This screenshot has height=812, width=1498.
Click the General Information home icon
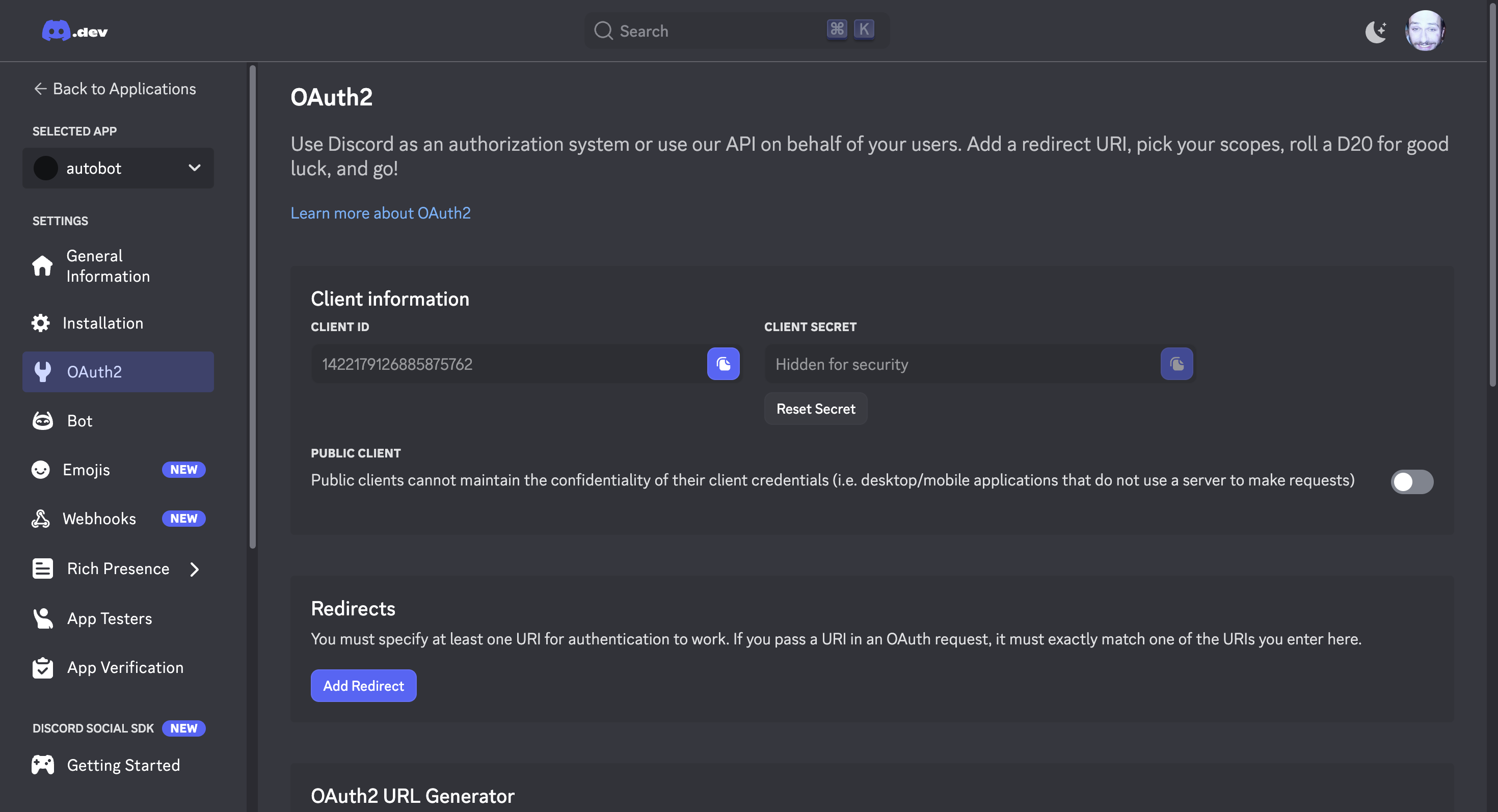click(x=42, y=266)
